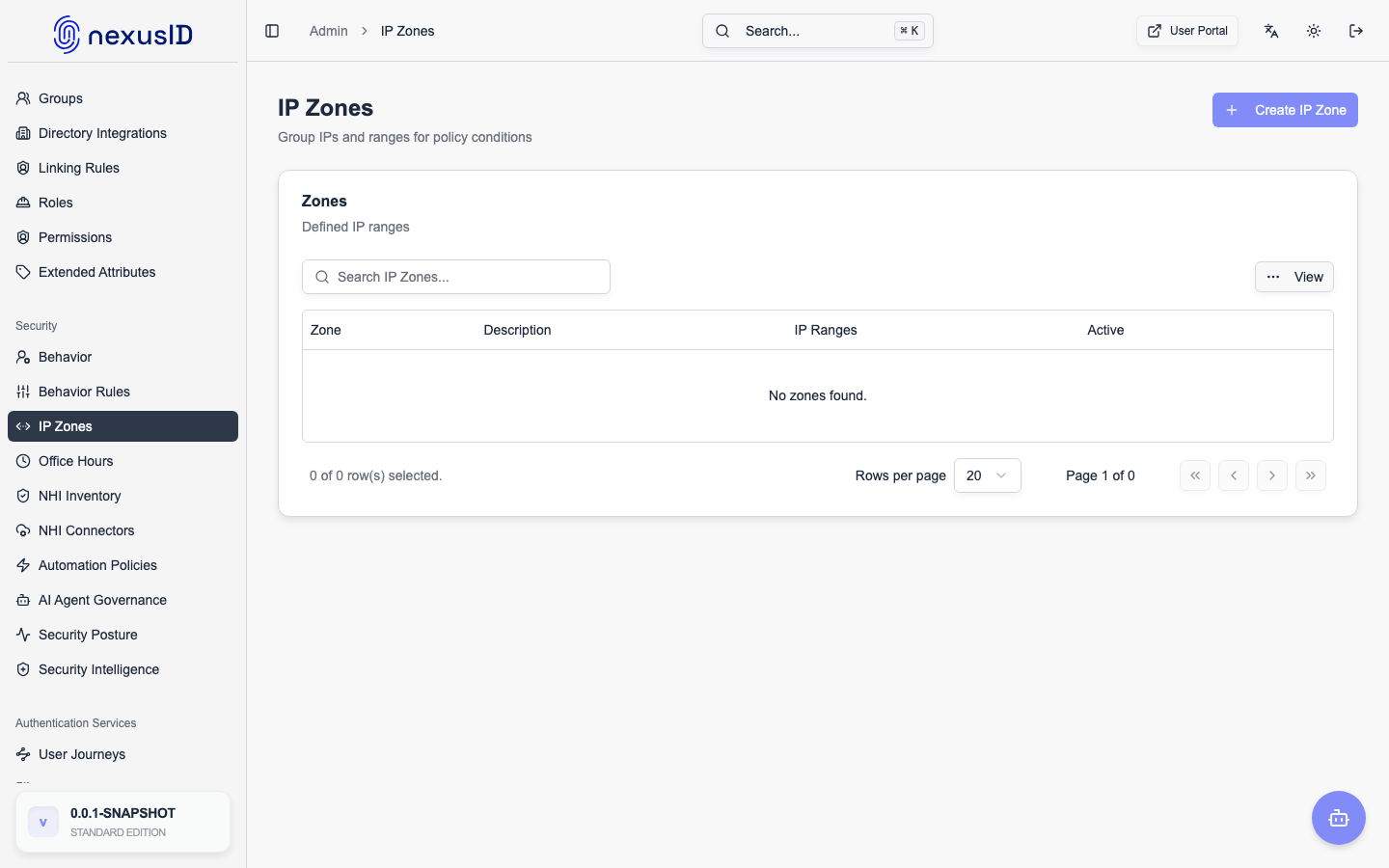1389x868 pixels.
Task: Click the NHI Inventory shield icon
Action: [x=23, y=496]
